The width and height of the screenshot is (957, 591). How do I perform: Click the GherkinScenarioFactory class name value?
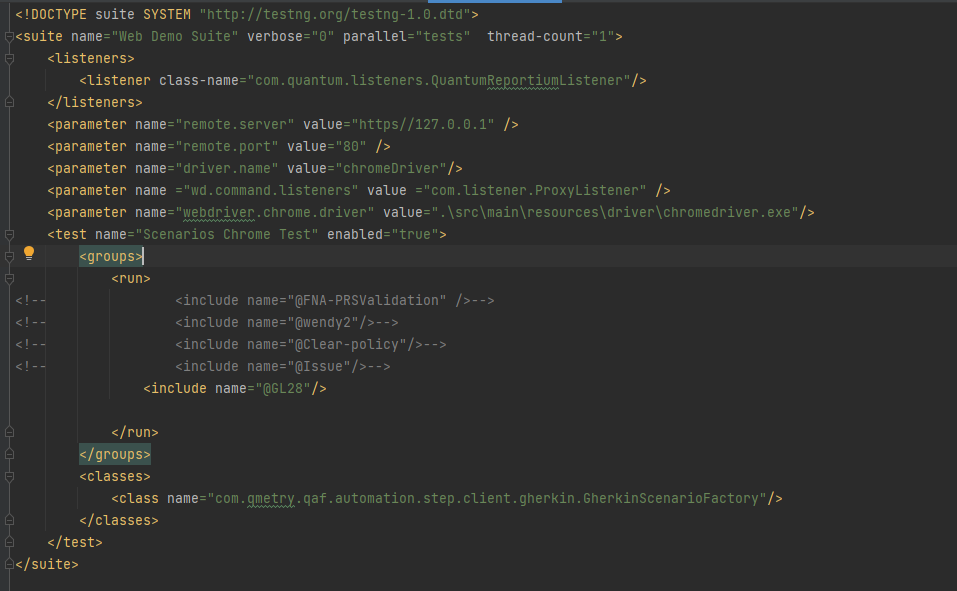pos(486,498)
